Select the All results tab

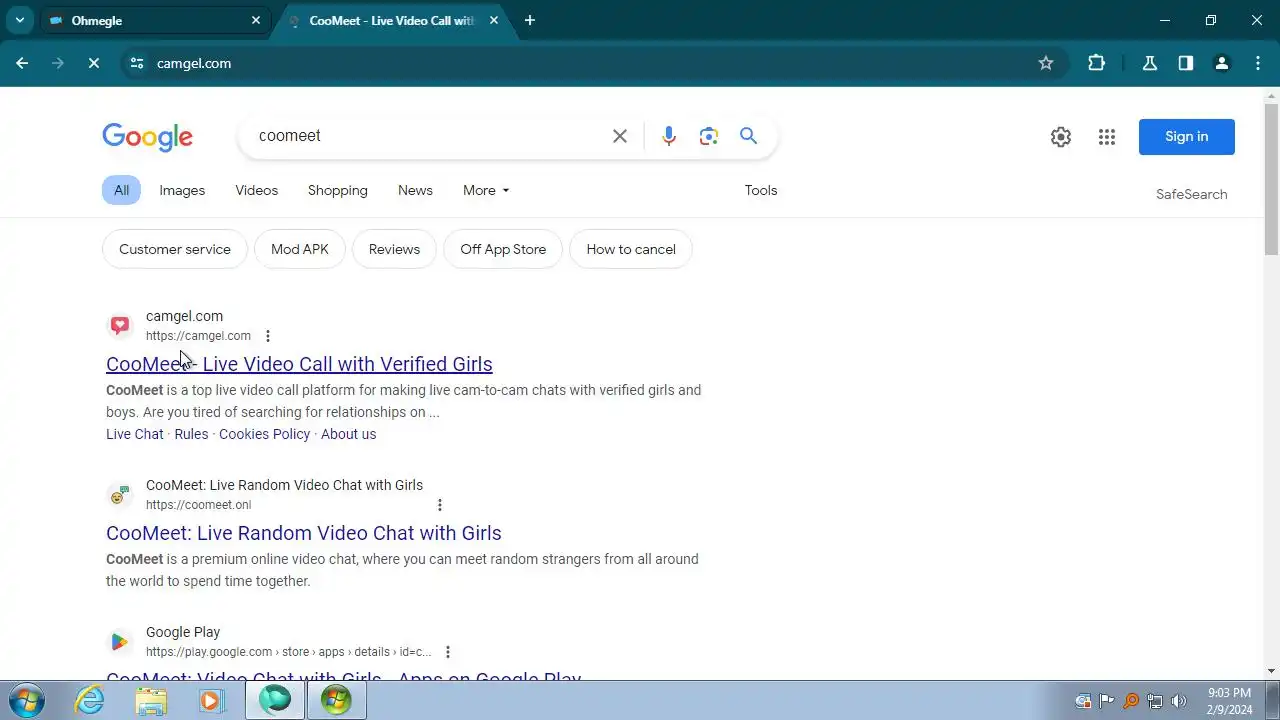click(x=121, y=190)
